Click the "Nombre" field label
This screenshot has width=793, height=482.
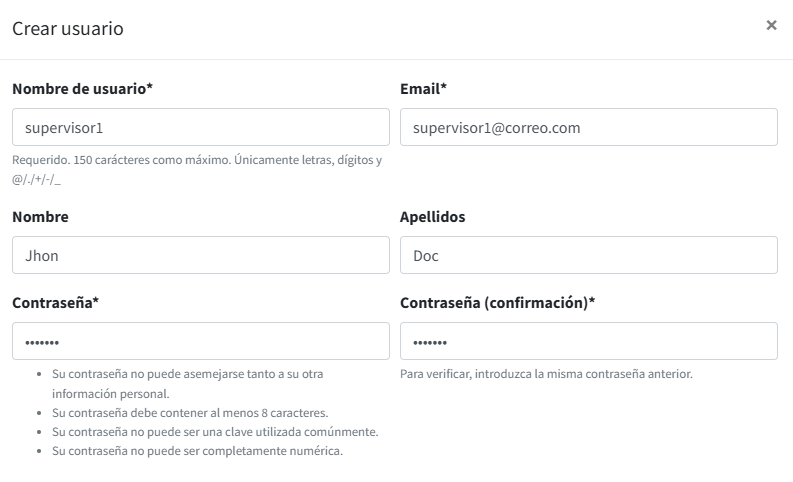pyautogui.click(x=40, y=217)
